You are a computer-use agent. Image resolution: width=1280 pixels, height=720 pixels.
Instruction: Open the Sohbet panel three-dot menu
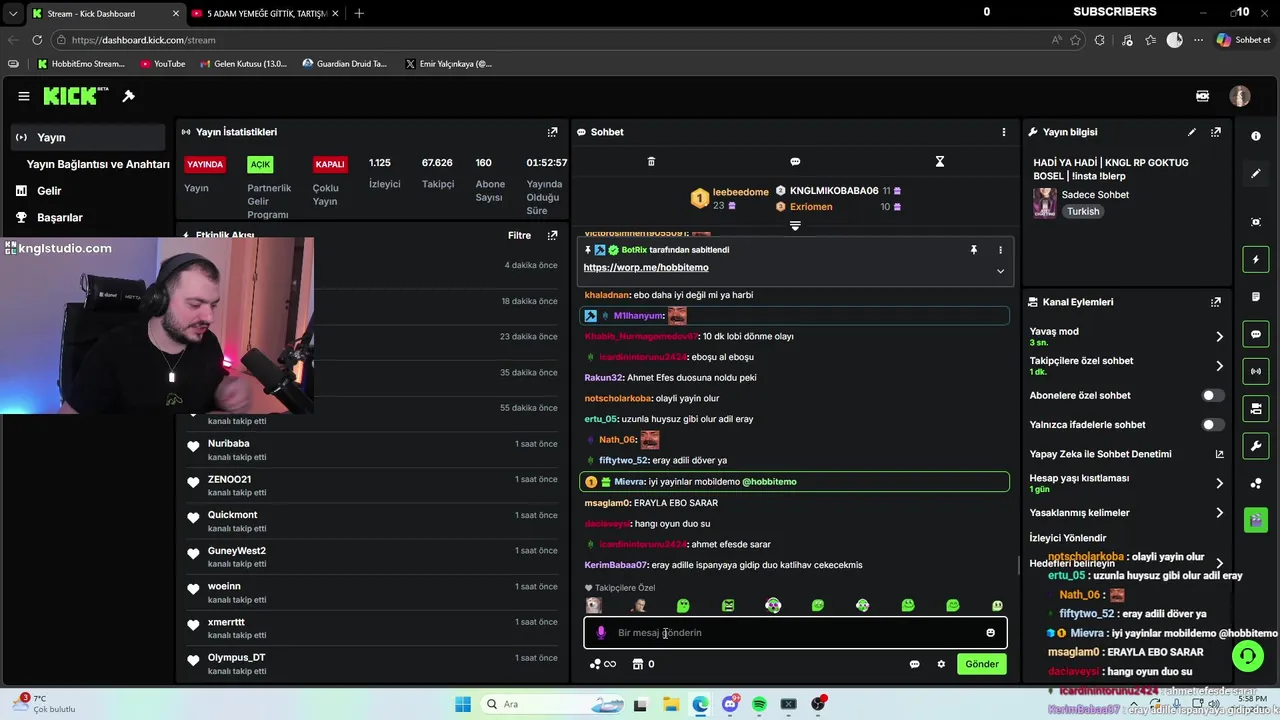tap(1004, 132)
